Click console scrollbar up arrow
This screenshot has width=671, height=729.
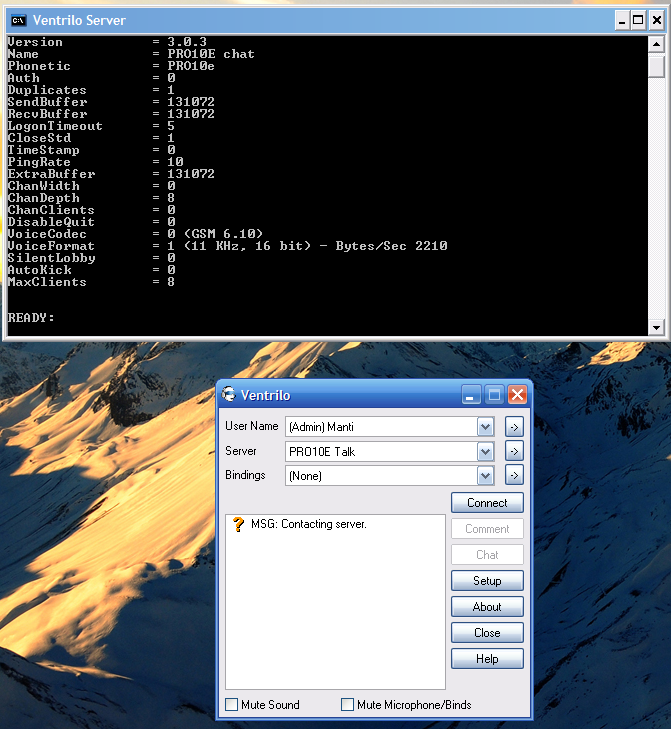coord(656,45)
